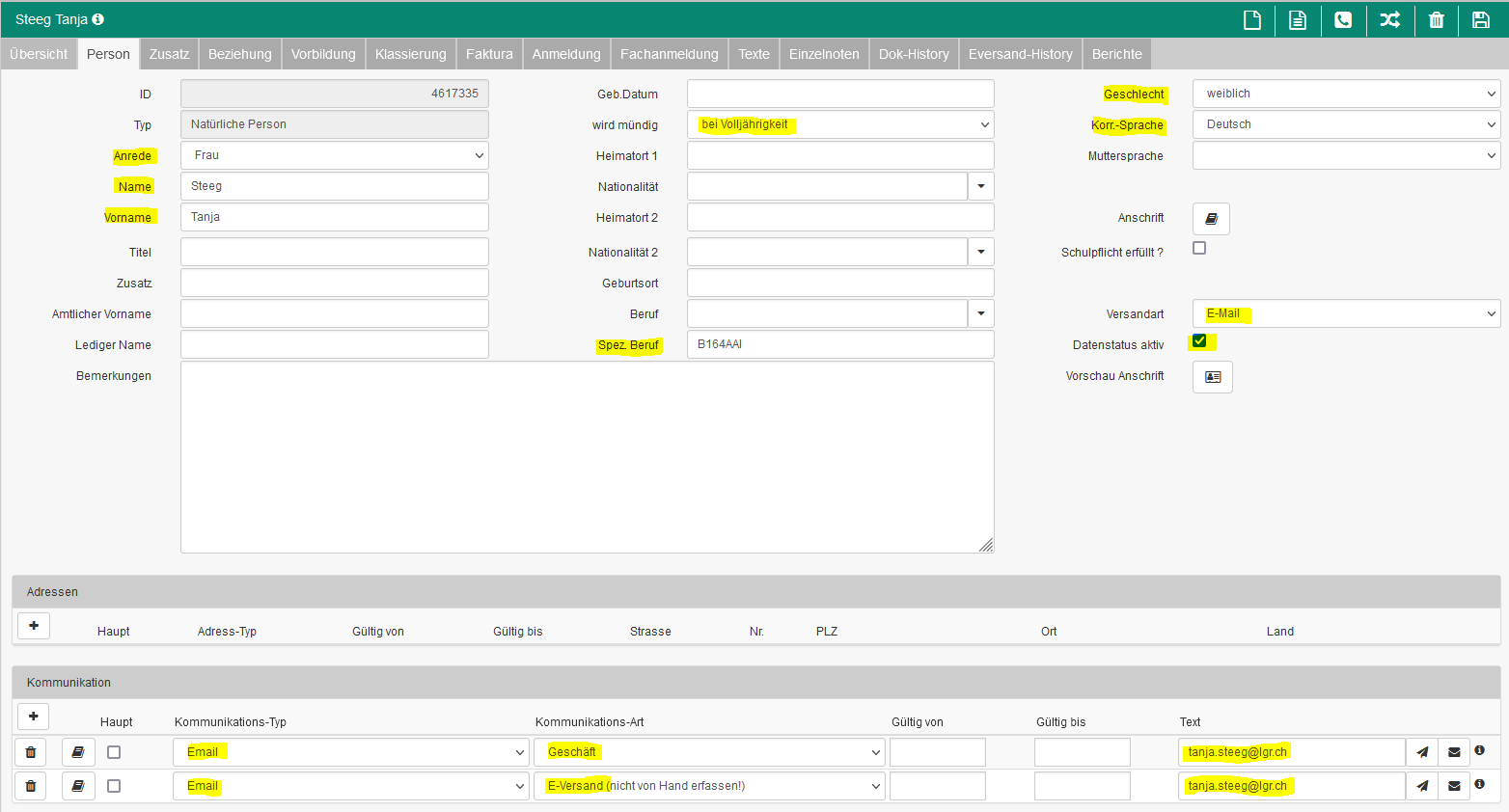This screenshot has width=1509, height=812.
Task: Click the Heimatort 1 input field
Action: point(840,155)
